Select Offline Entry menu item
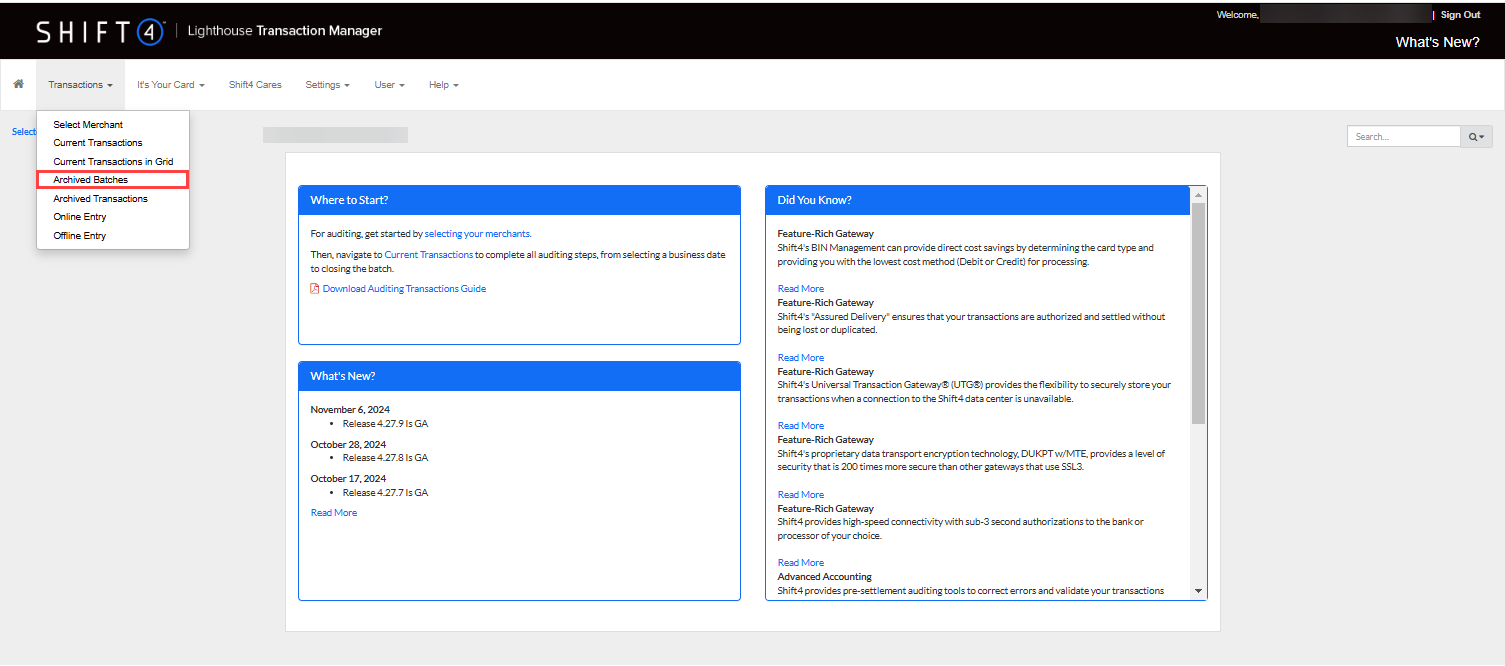1505x666 pixels. pos(80,236)
